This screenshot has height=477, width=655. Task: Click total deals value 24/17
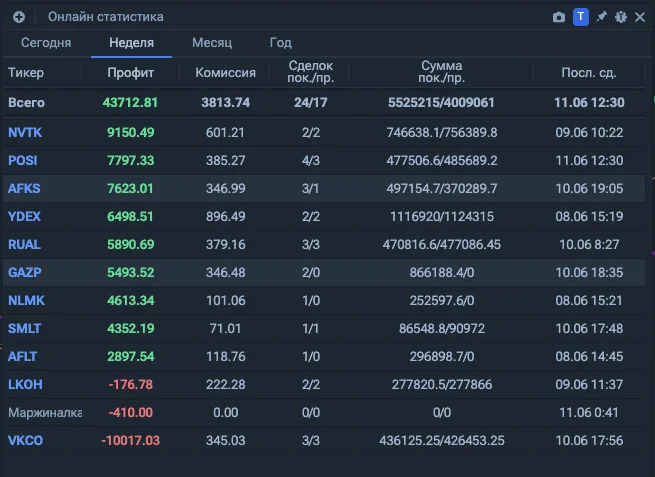tap(310, 103)
